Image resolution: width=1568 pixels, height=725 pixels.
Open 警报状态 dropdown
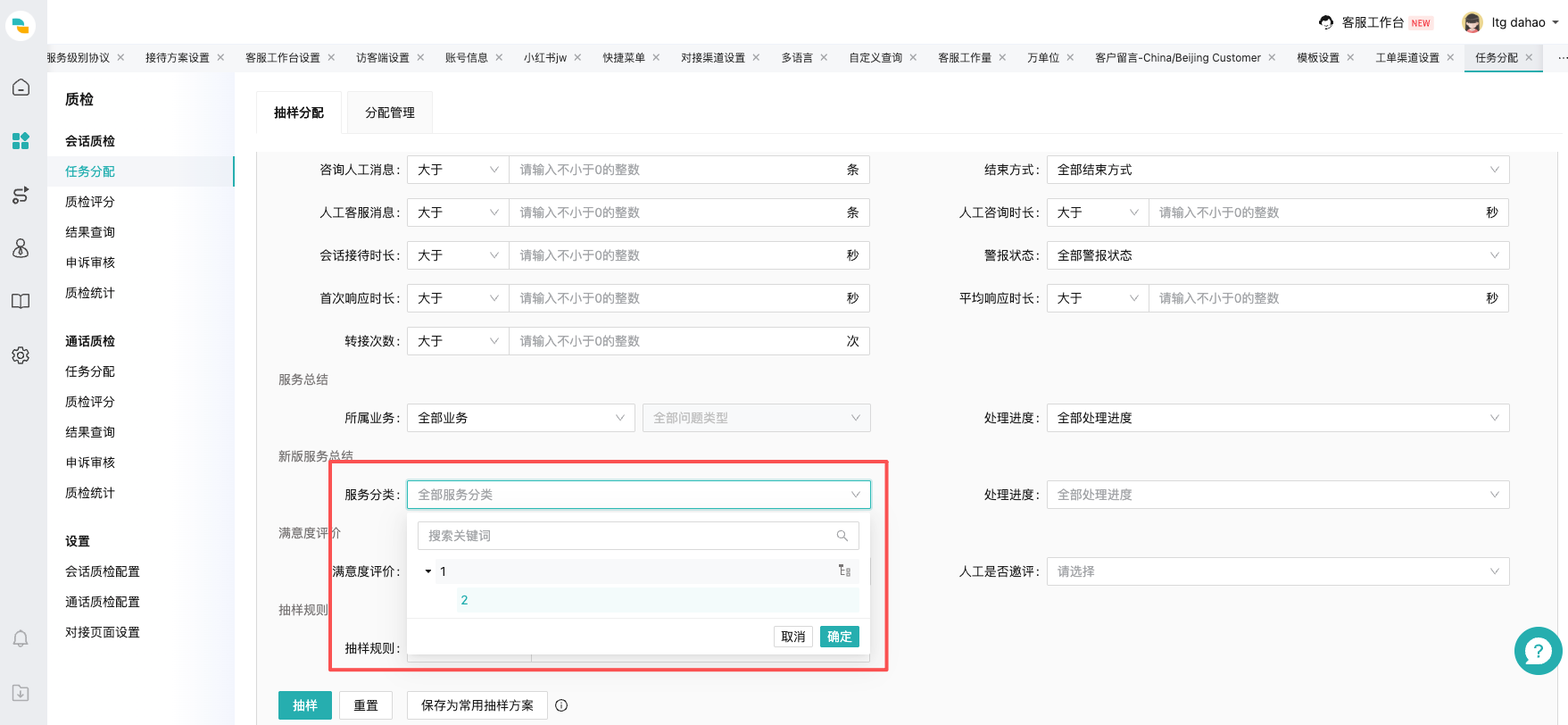coord(1278,255)
